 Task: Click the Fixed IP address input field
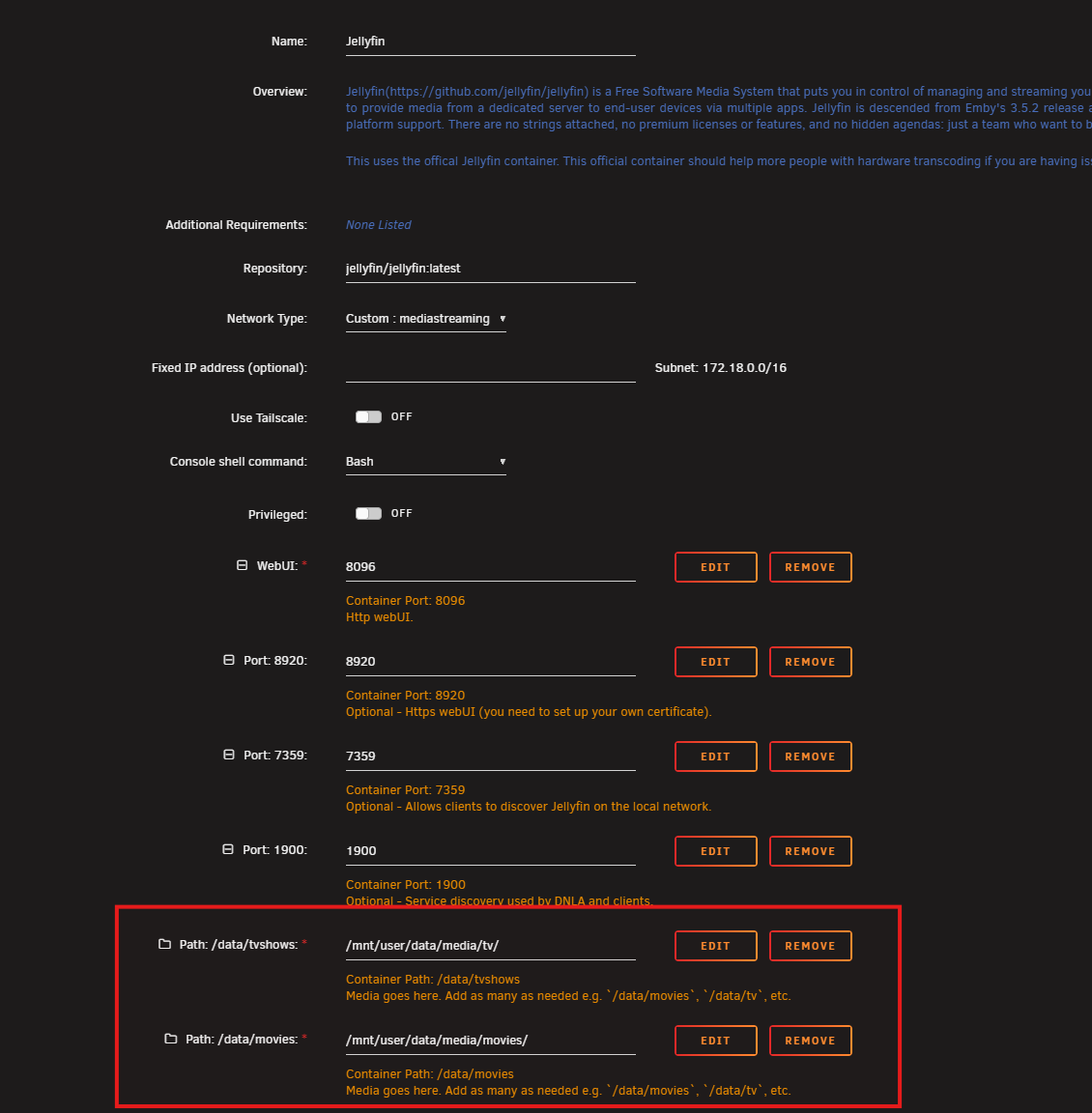[x=490, y=368]
